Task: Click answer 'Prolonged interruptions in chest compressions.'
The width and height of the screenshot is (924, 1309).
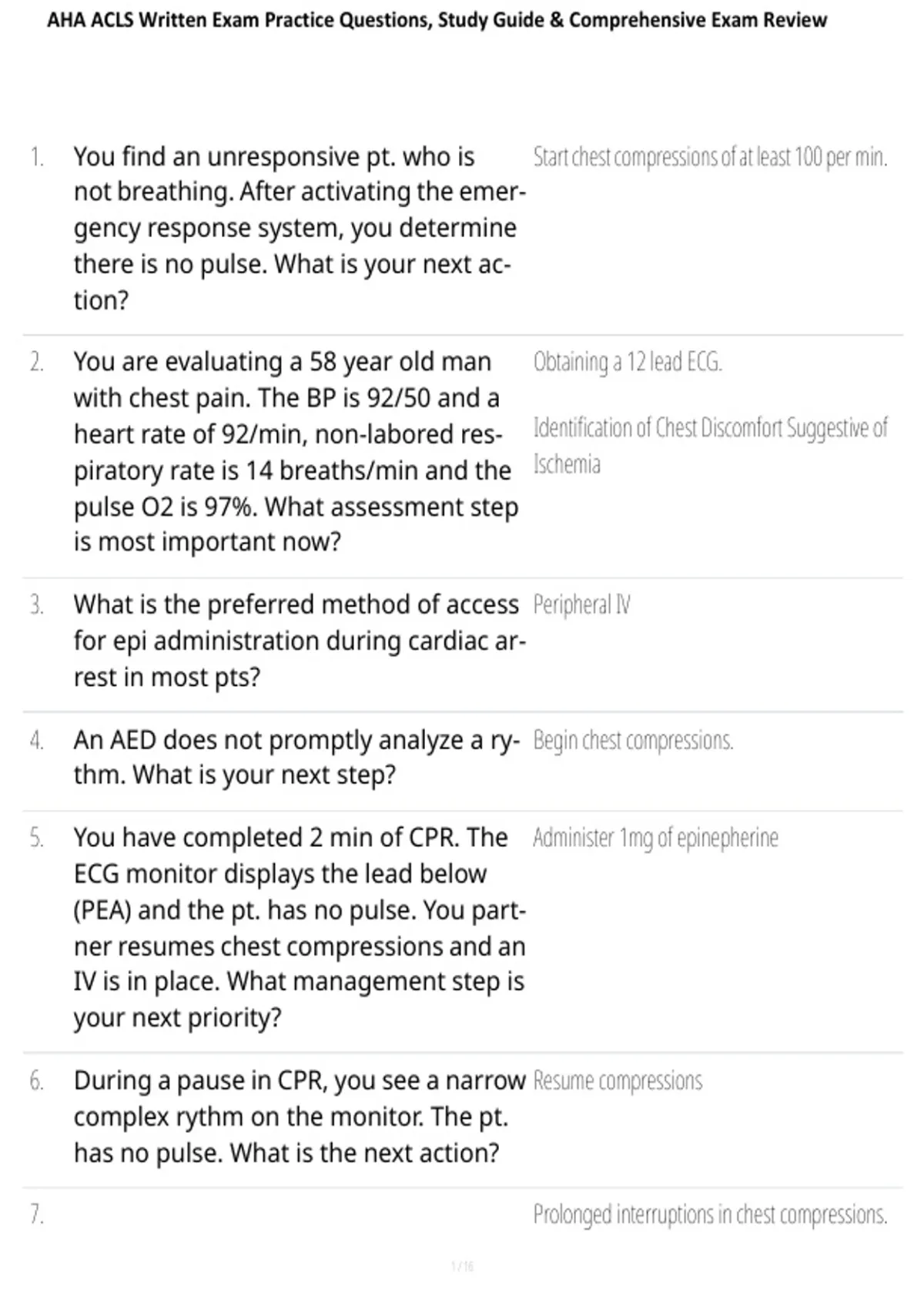Action: pos(710,1215)
